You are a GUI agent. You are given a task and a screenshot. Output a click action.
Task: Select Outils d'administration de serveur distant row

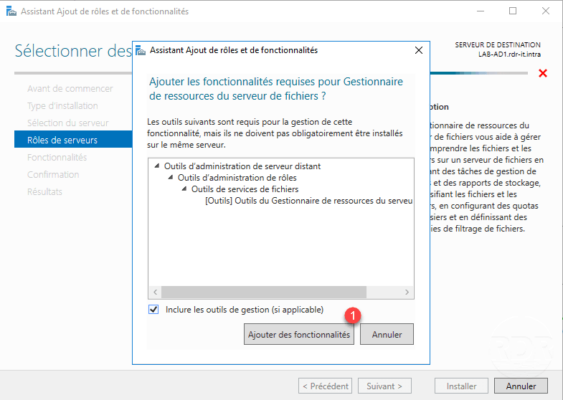pyautogui.click(x=242, y=166)
